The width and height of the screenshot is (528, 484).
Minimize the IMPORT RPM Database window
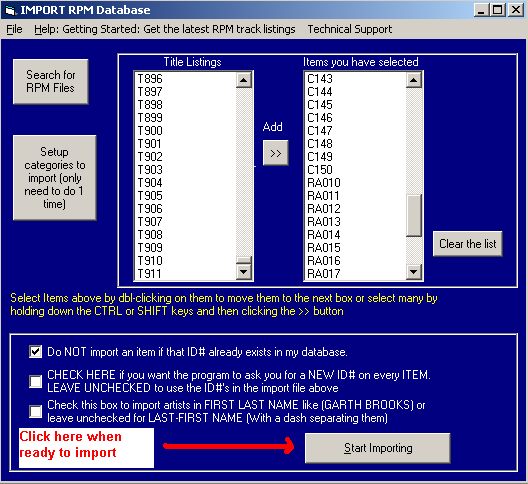[482, 9]
